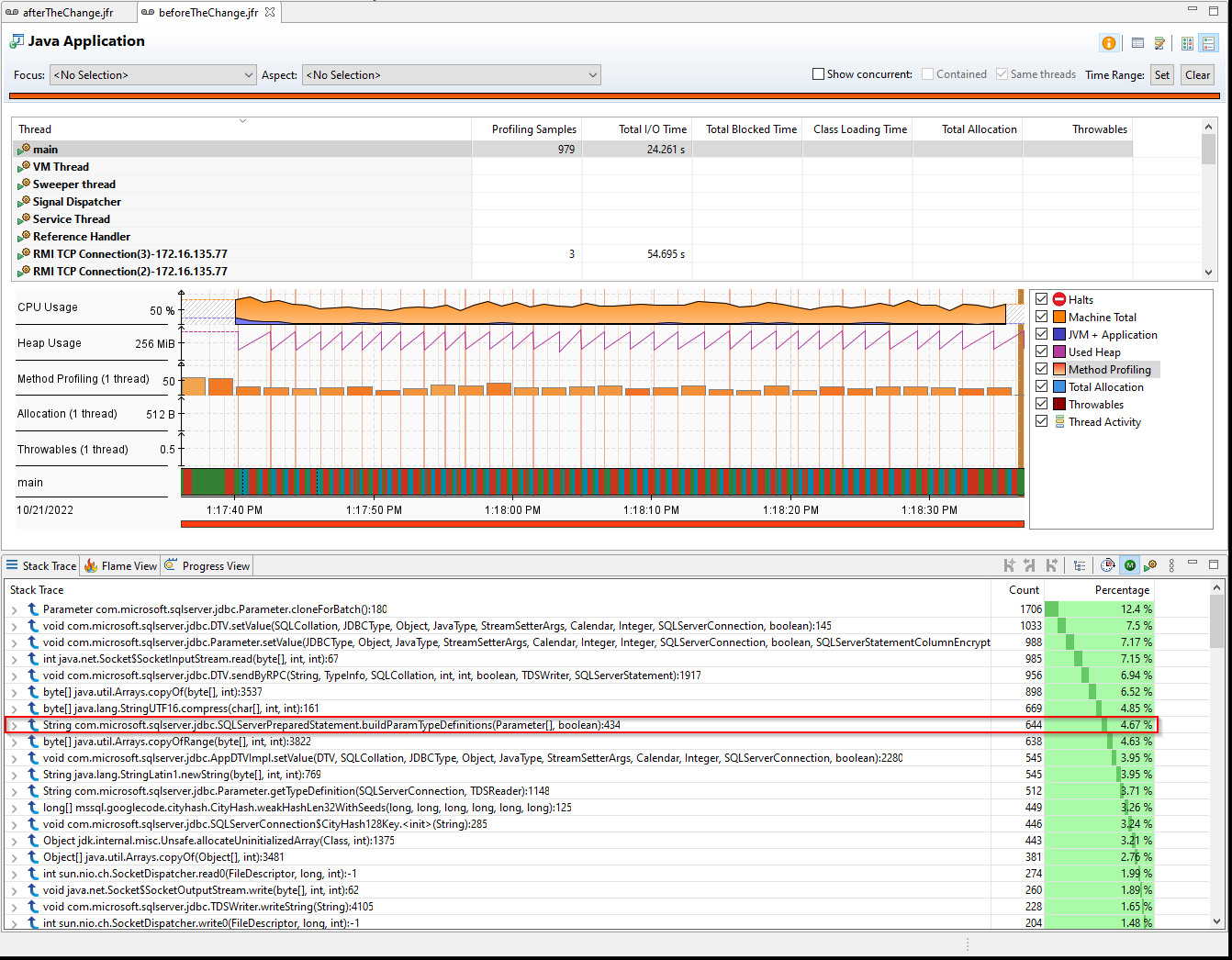The width and height of the screenshot is (1232, 960).
Task: Open the three-dot view menu icon
Action: click(x=1171, y=565)
